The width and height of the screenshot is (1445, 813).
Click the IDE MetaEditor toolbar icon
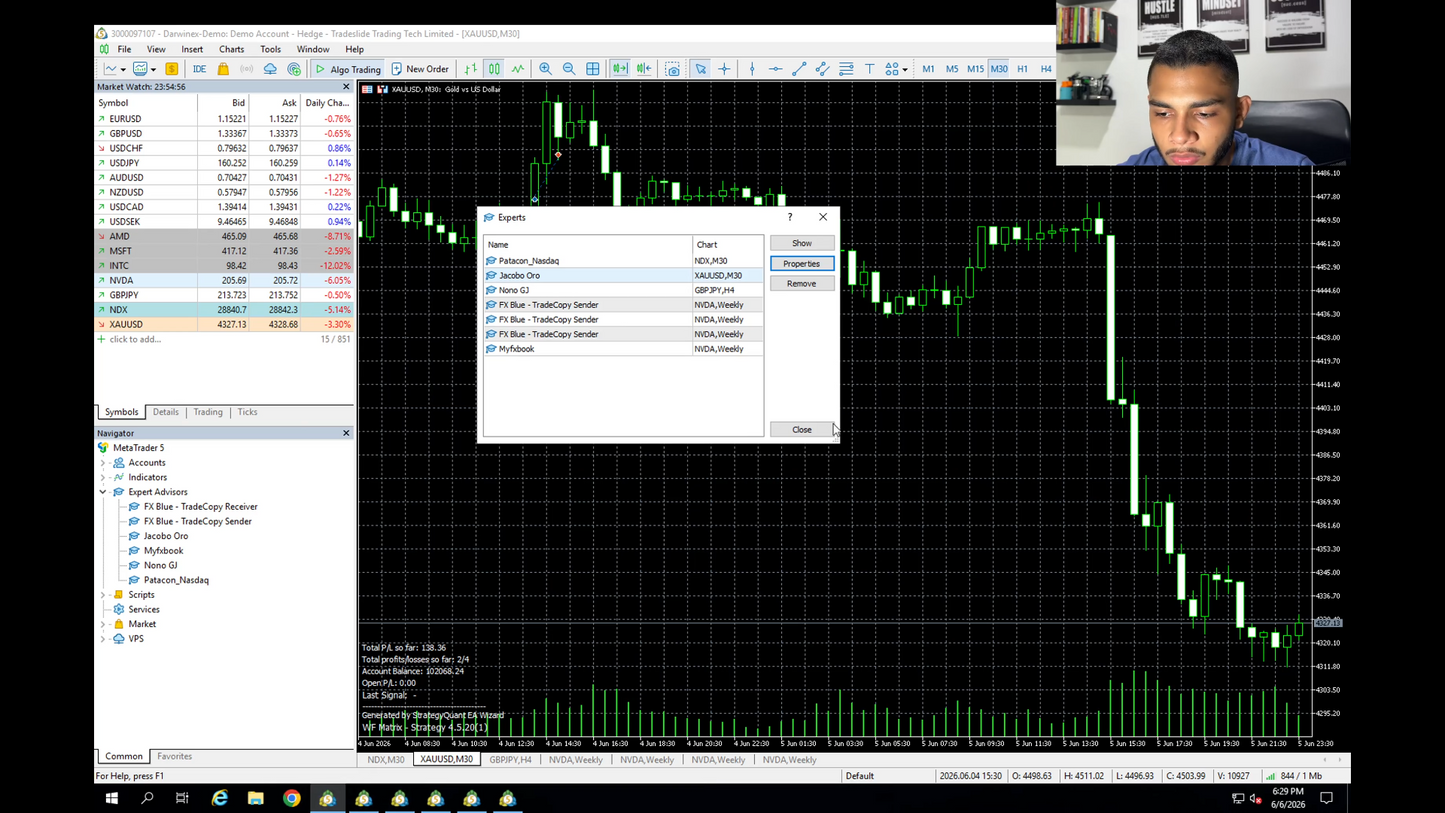click(199, 69)
